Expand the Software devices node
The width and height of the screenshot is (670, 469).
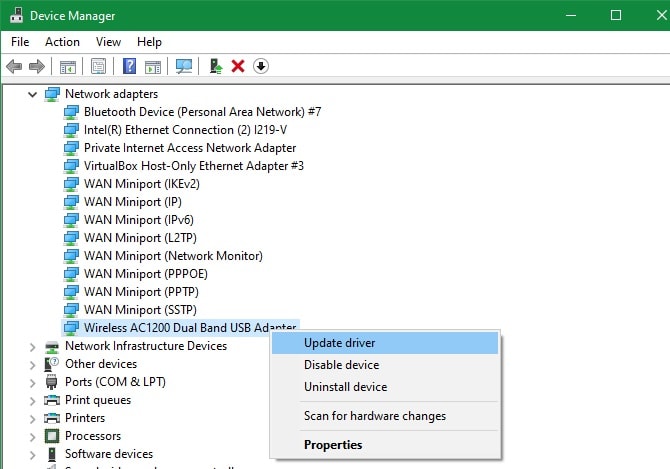click(32, 454)
